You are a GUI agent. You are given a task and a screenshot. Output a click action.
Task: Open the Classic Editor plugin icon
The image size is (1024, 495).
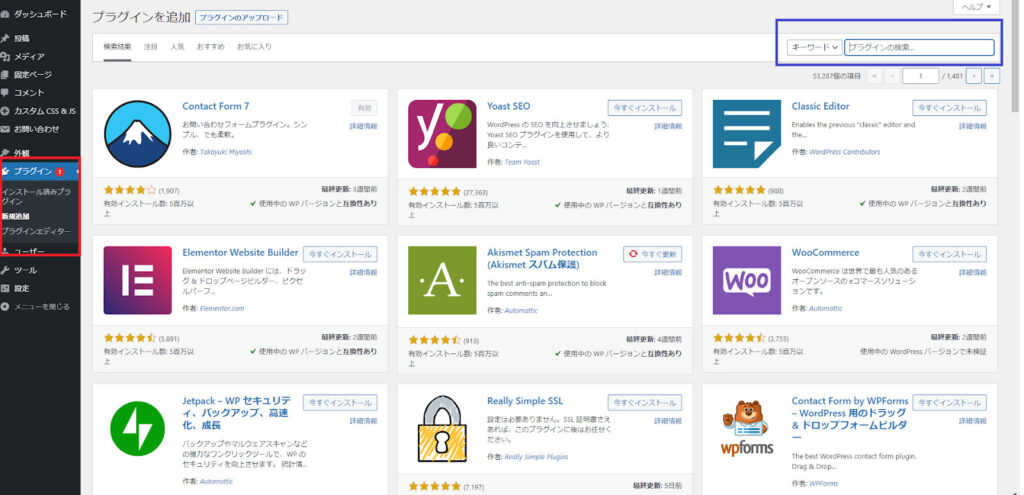tap(746, 134)
